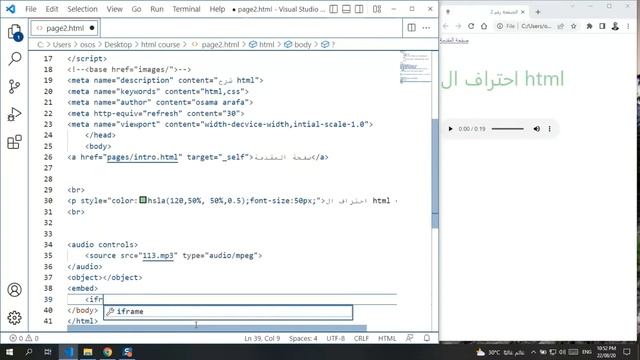Open Run and Debug view
This screenshot has width=640, height=360.
15,114
